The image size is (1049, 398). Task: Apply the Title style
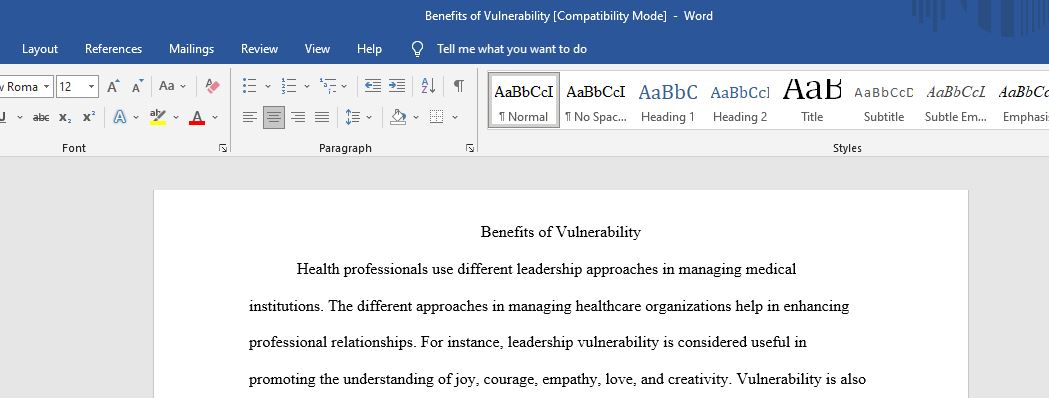pyautogui.click(x=812, y=100)
